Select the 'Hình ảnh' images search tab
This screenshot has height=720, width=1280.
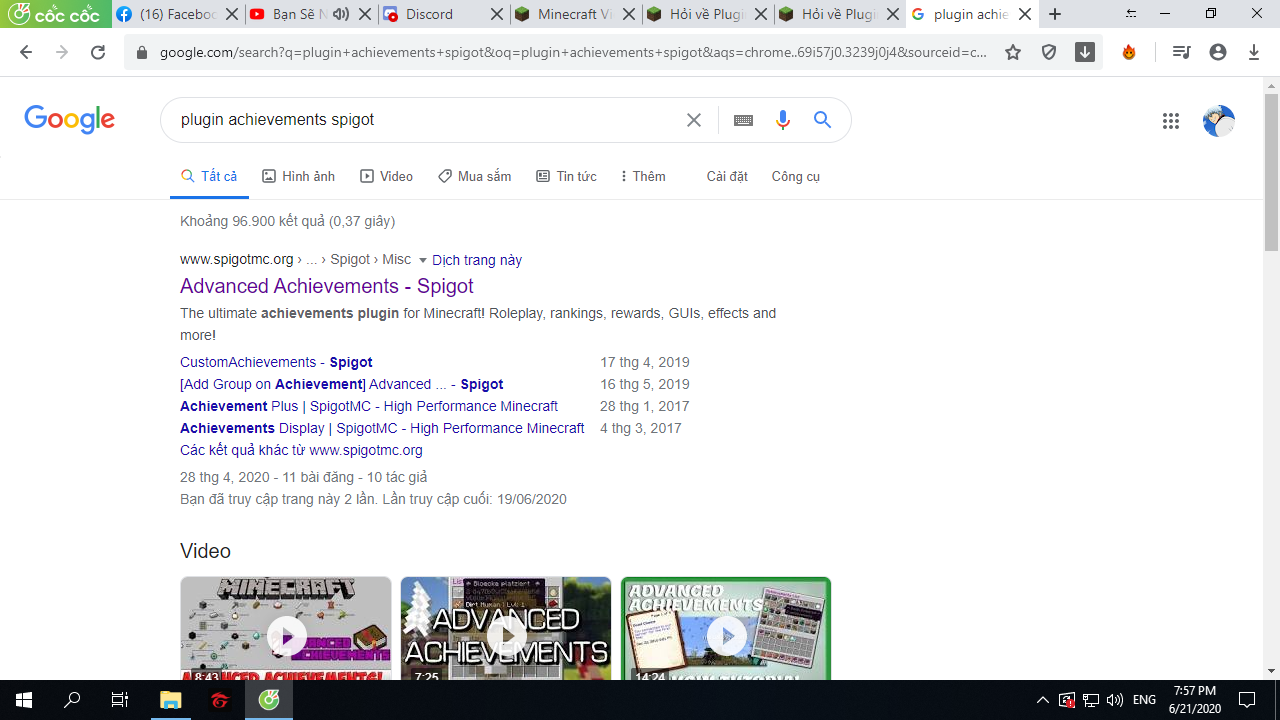[x=298, y=176]
